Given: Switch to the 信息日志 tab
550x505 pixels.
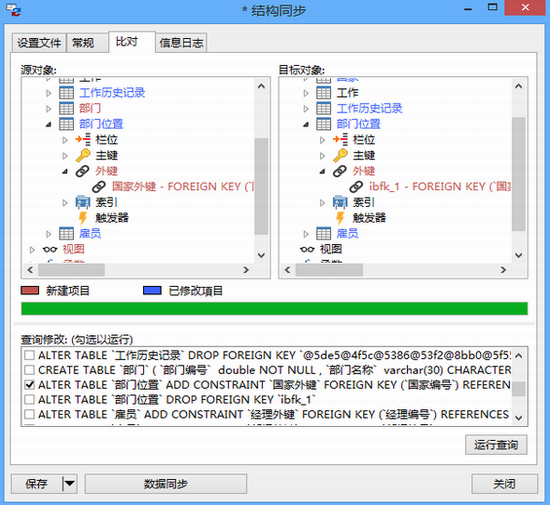Looking at the screenshot, I should point(181,43).
